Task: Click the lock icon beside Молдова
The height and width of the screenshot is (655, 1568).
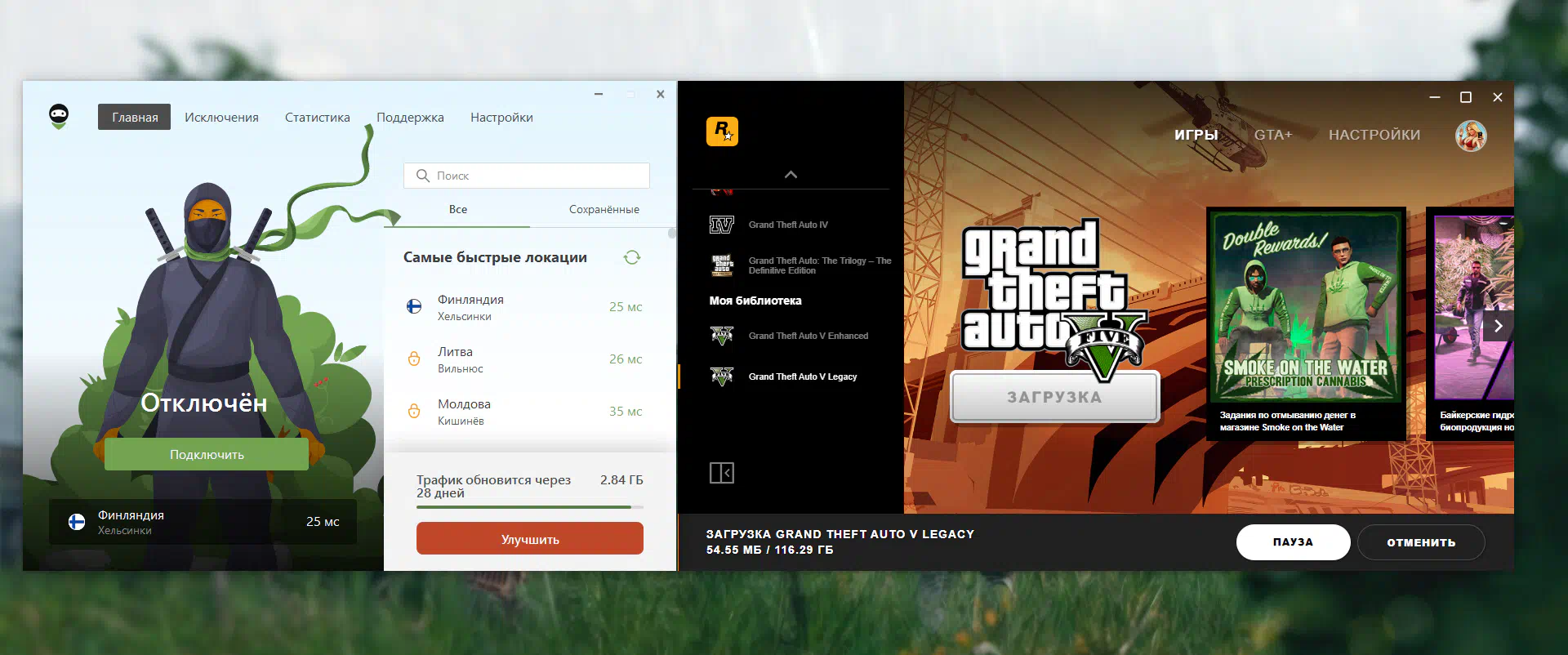Action: (x=414, y=411)
